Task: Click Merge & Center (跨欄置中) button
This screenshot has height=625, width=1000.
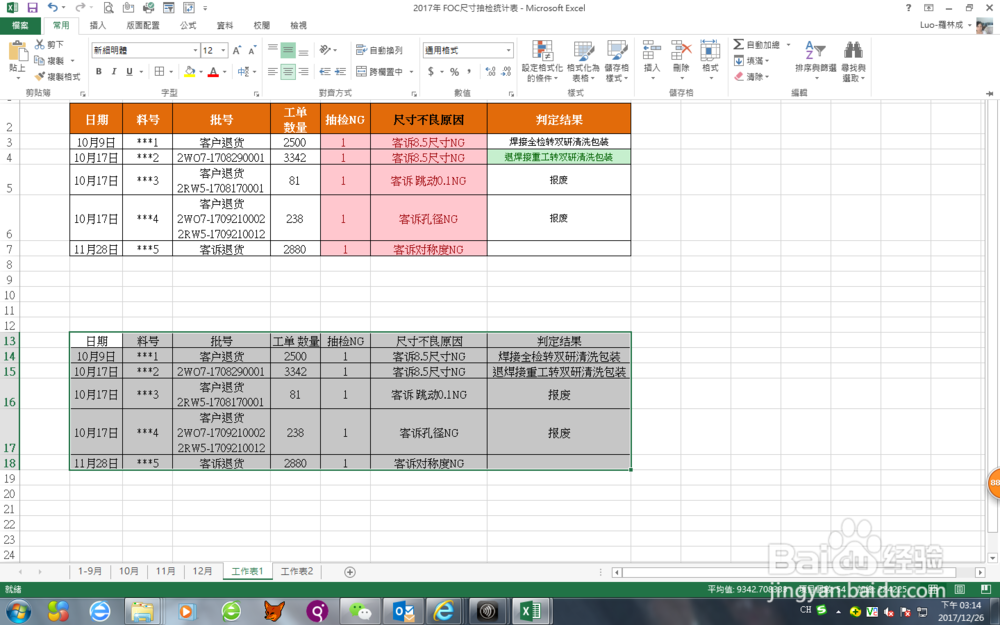Action: (380, 71)
